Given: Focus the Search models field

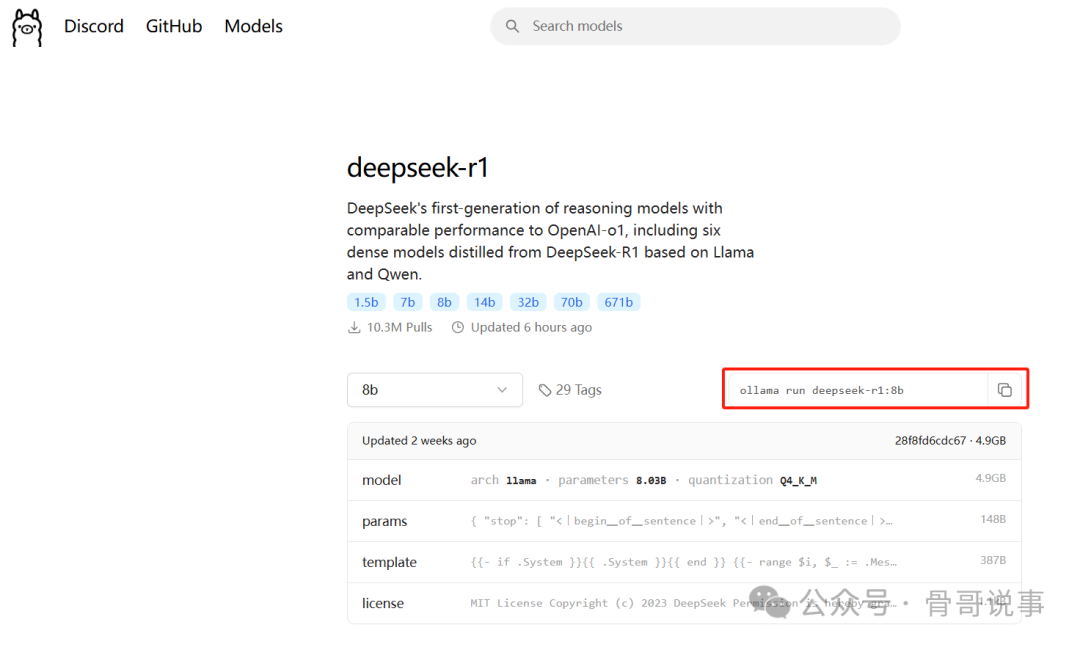Looking at the screenshot, I should (x=695, y=26).
